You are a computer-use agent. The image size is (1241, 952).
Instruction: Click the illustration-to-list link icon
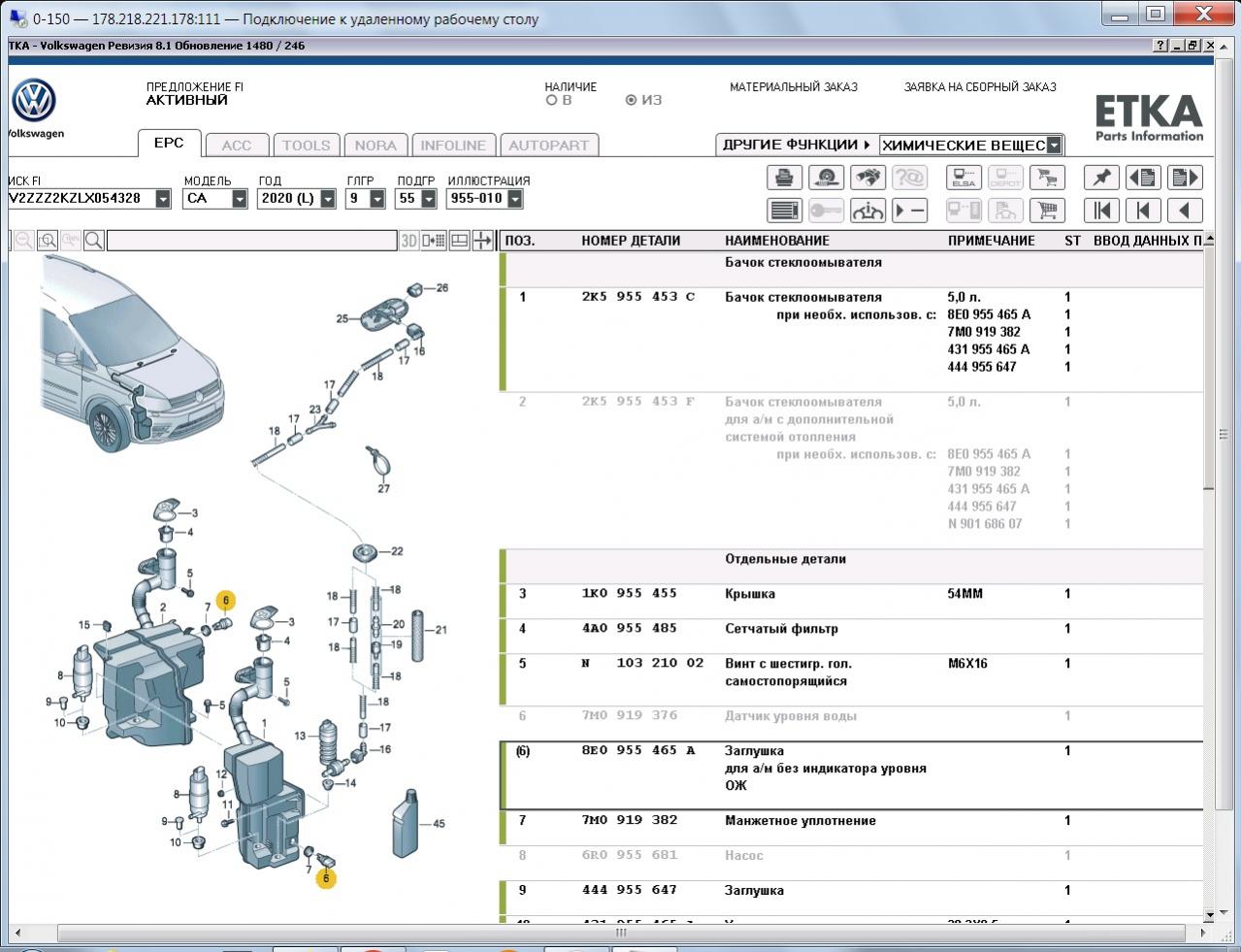[x=434, y=241]
